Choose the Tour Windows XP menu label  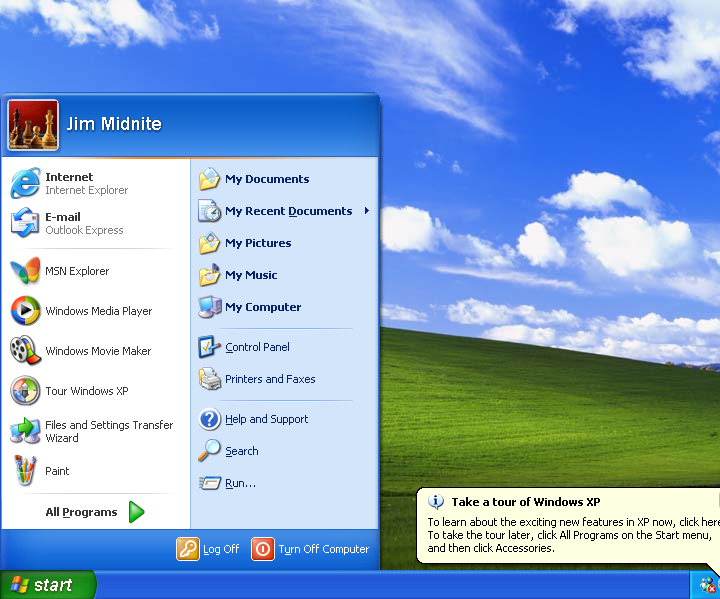click(x=87, y=391)
